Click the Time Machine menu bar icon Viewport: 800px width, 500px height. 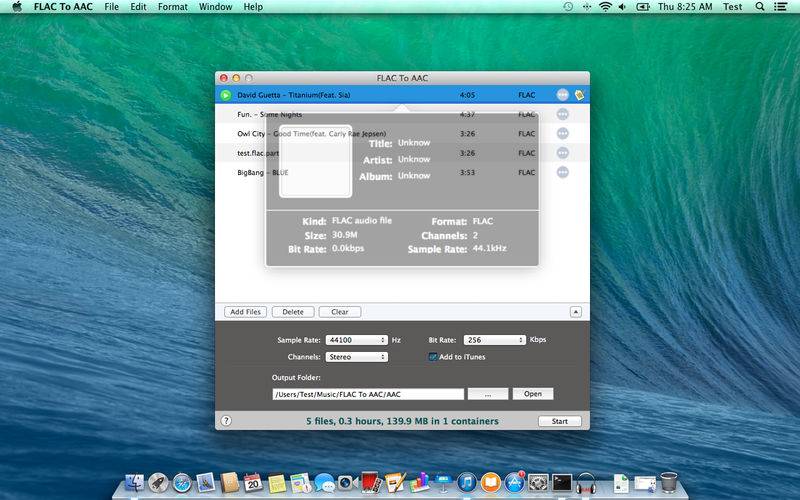coord(568,7)
